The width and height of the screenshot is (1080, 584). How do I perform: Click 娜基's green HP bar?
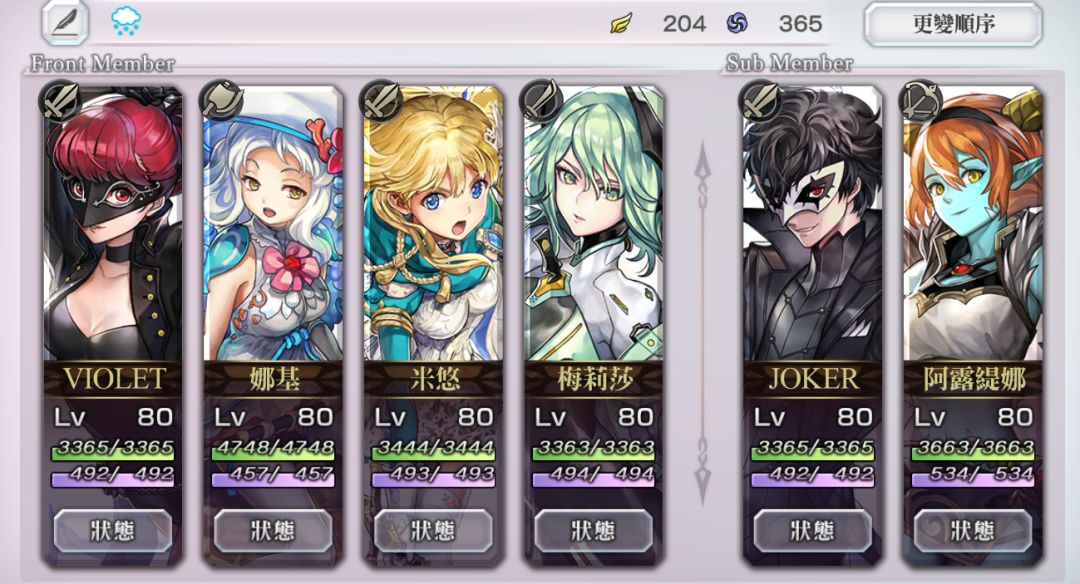(x=273, y=450)
